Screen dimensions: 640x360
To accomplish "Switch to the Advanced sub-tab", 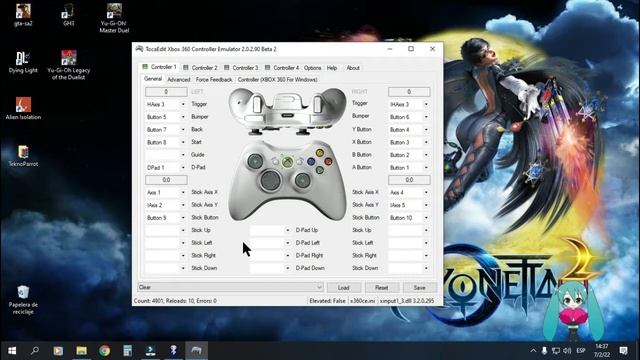I will (x=179, y=80).
